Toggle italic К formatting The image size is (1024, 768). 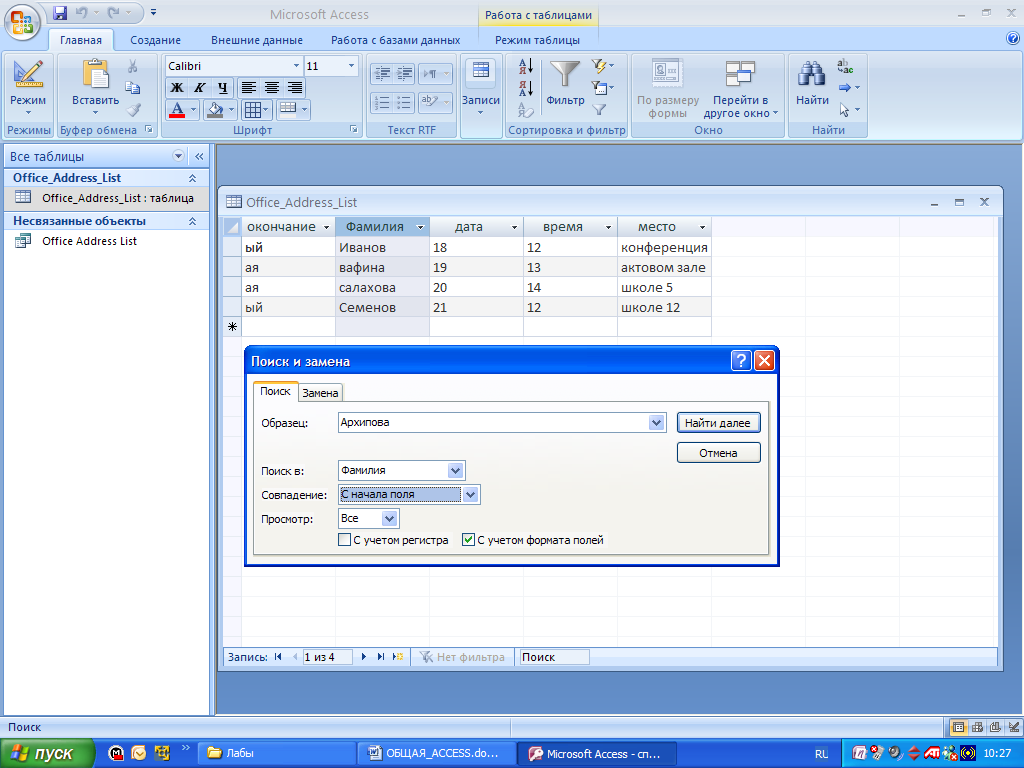[x=199, y=88]
